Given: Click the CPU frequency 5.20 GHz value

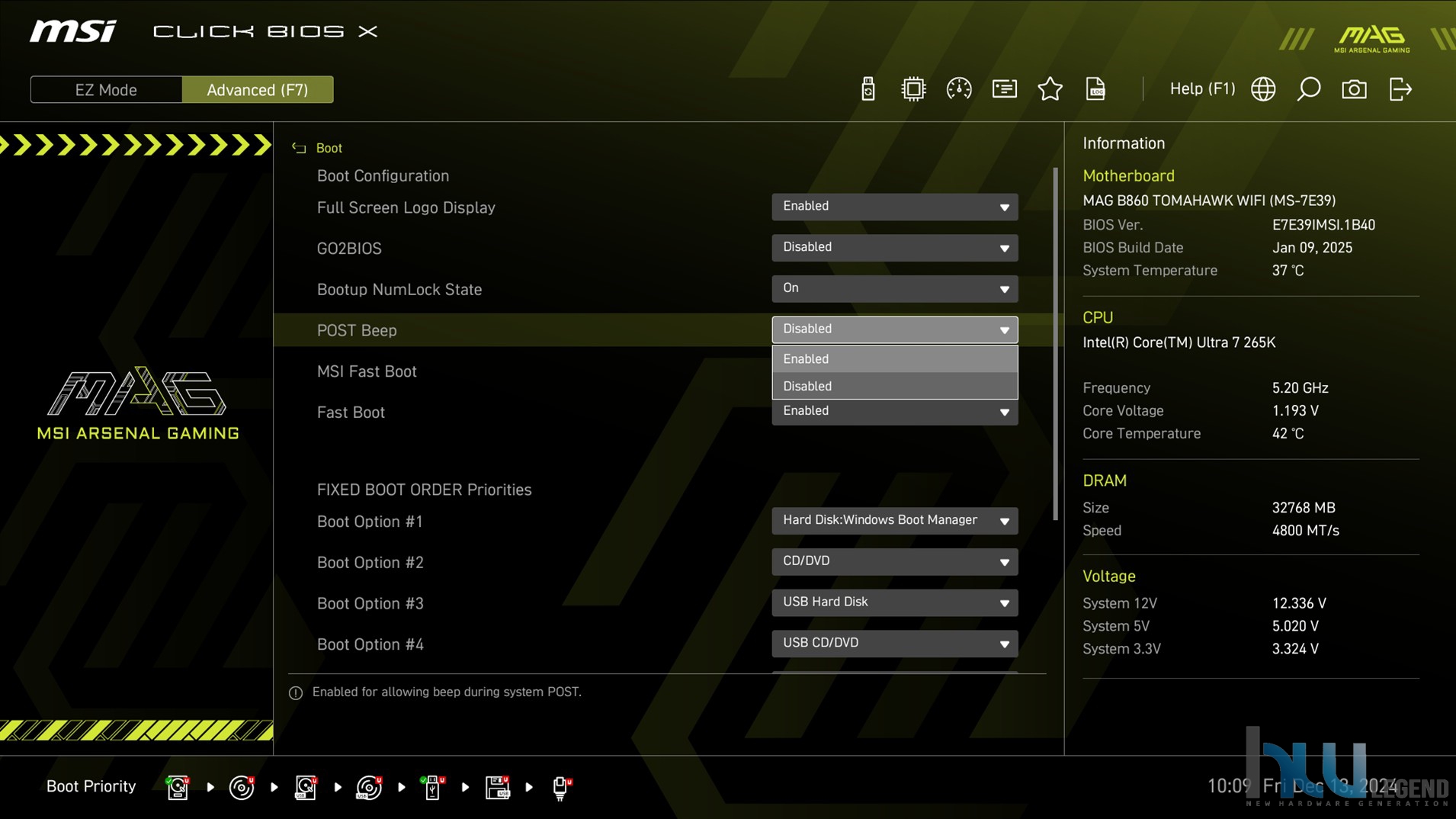Looking at the screenshot, I should pos(1300,388).
